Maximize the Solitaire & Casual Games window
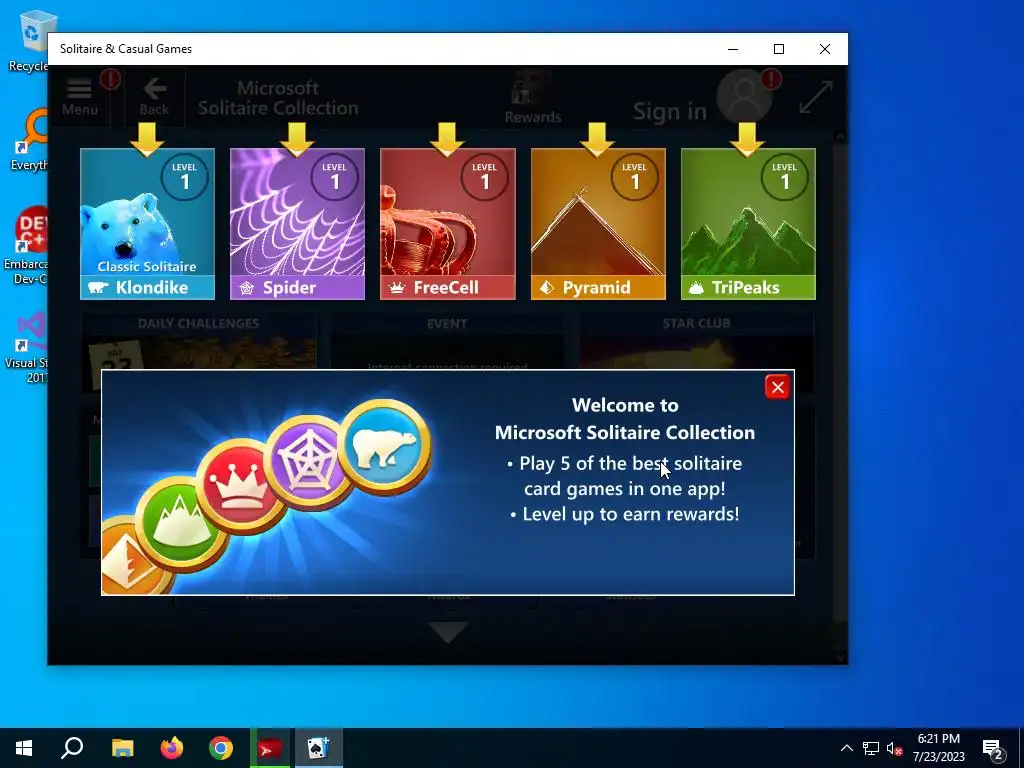1024x768 pixels. [x=778, y=49]
